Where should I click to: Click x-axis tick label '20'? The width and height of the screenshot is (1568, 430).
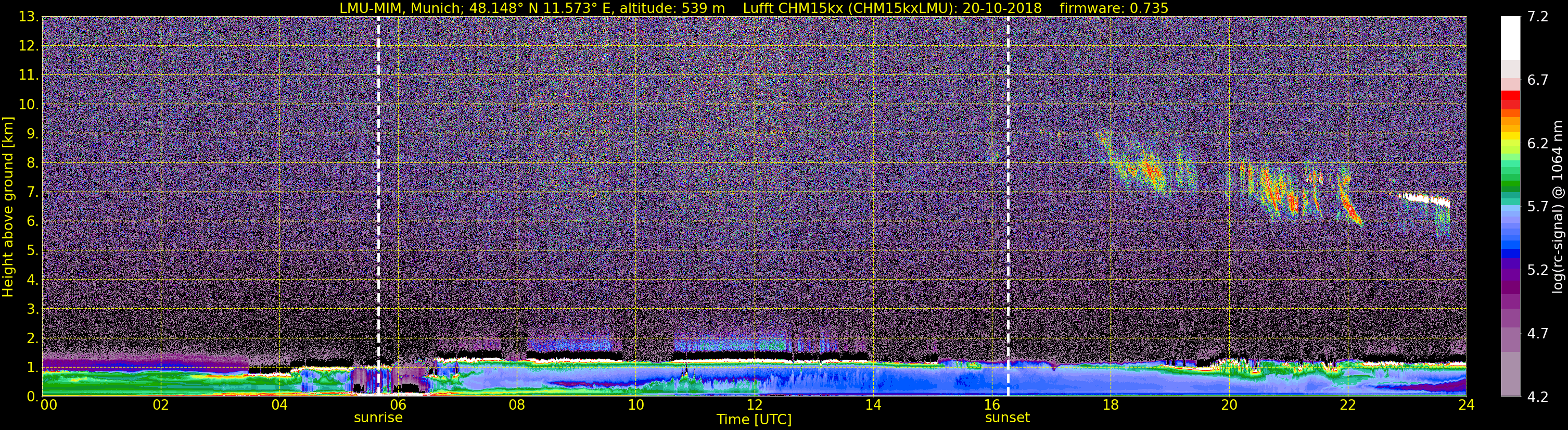pos(1229,405)
